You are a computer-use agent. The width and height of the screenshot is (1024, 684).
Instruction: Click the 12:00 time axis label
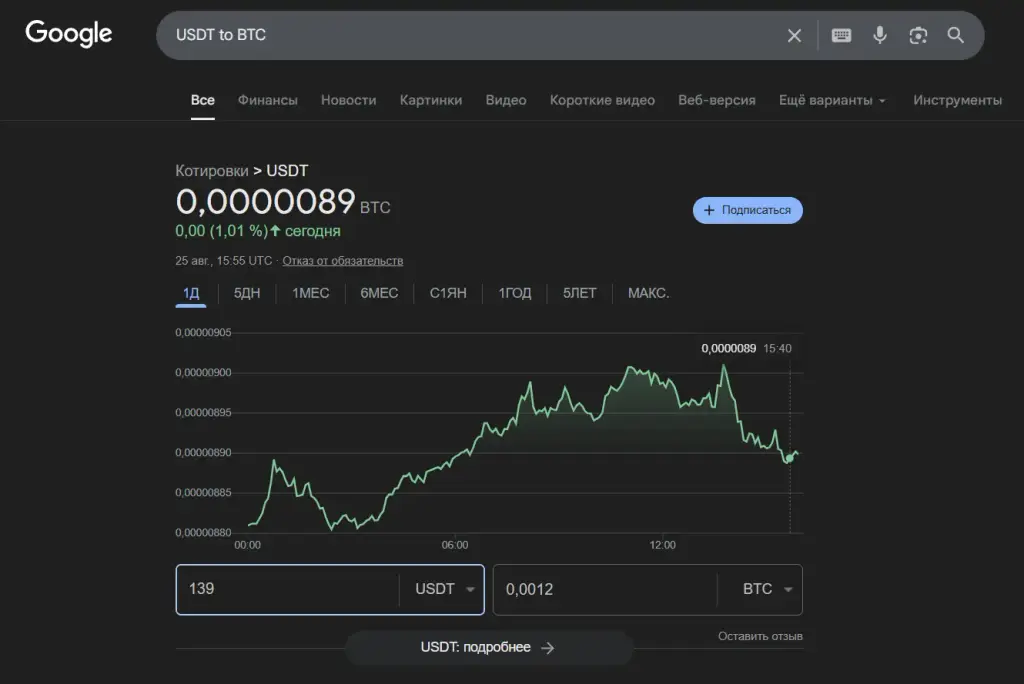pyautogui.click(x=662, y=545)
